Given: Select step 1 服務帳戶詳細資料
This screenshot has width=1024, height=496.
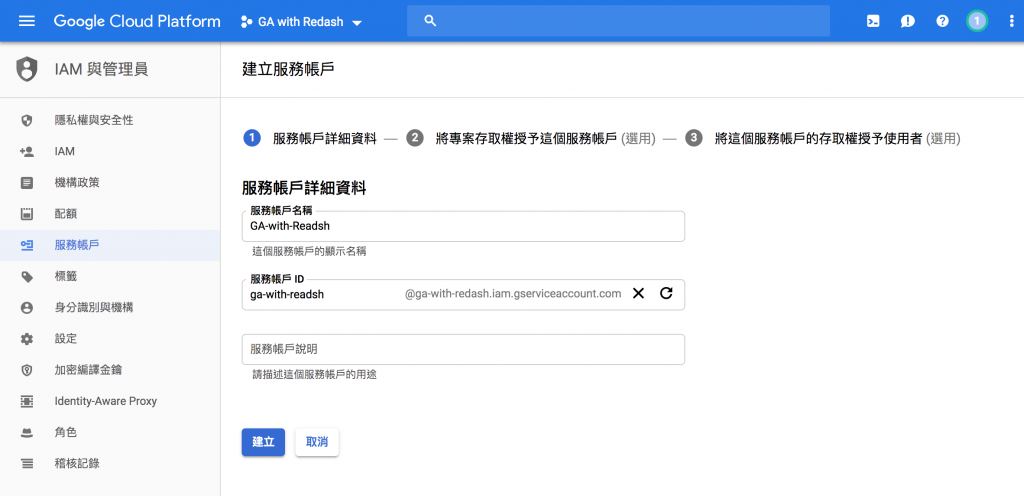Looking at the screenshot, I should pyautogui.click(x=310, y=138).
